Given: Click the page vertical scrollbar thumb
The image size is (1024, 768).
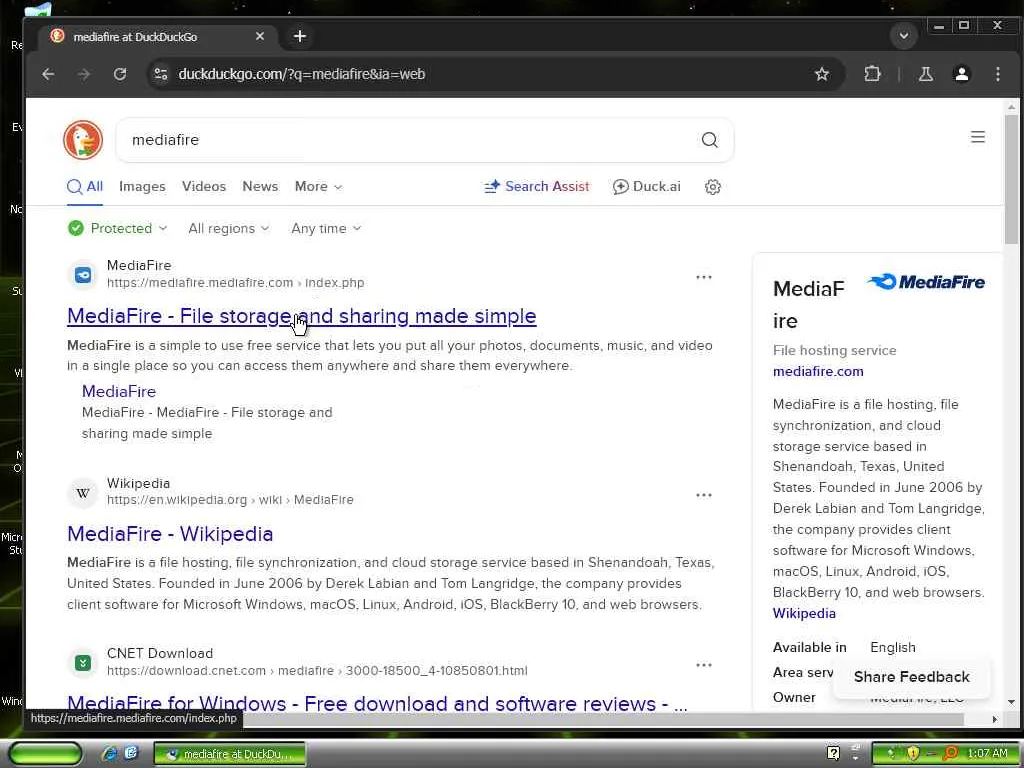Looking at the screenshot, I should (1011, 179).
